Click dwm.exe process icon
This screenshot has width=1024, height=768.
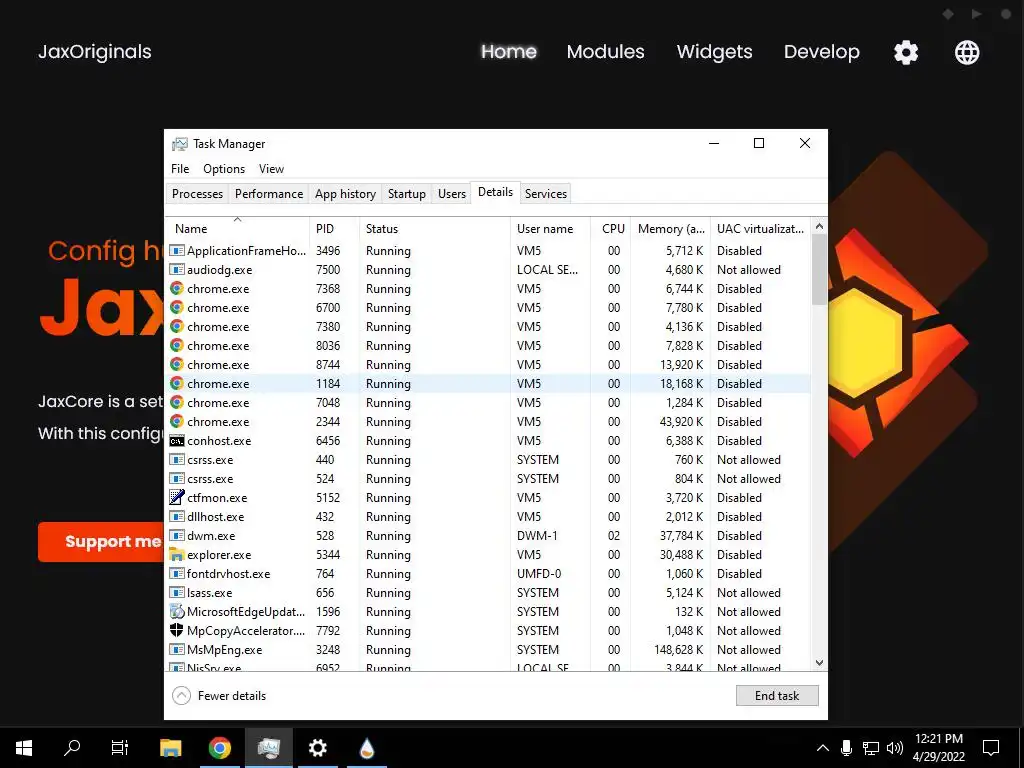click(176, 536)
